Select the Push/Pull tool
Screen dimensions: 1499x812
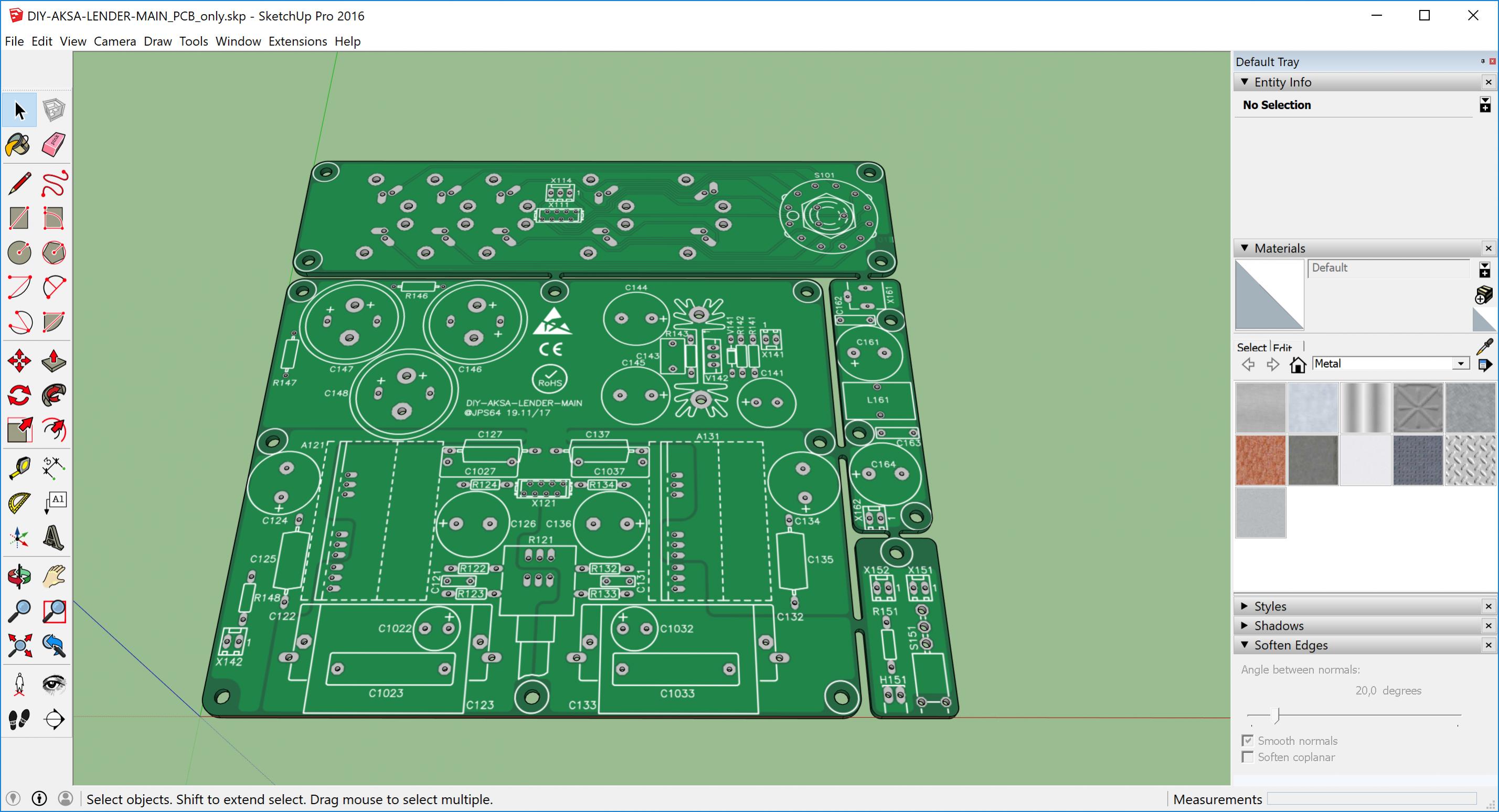(54, 361)
